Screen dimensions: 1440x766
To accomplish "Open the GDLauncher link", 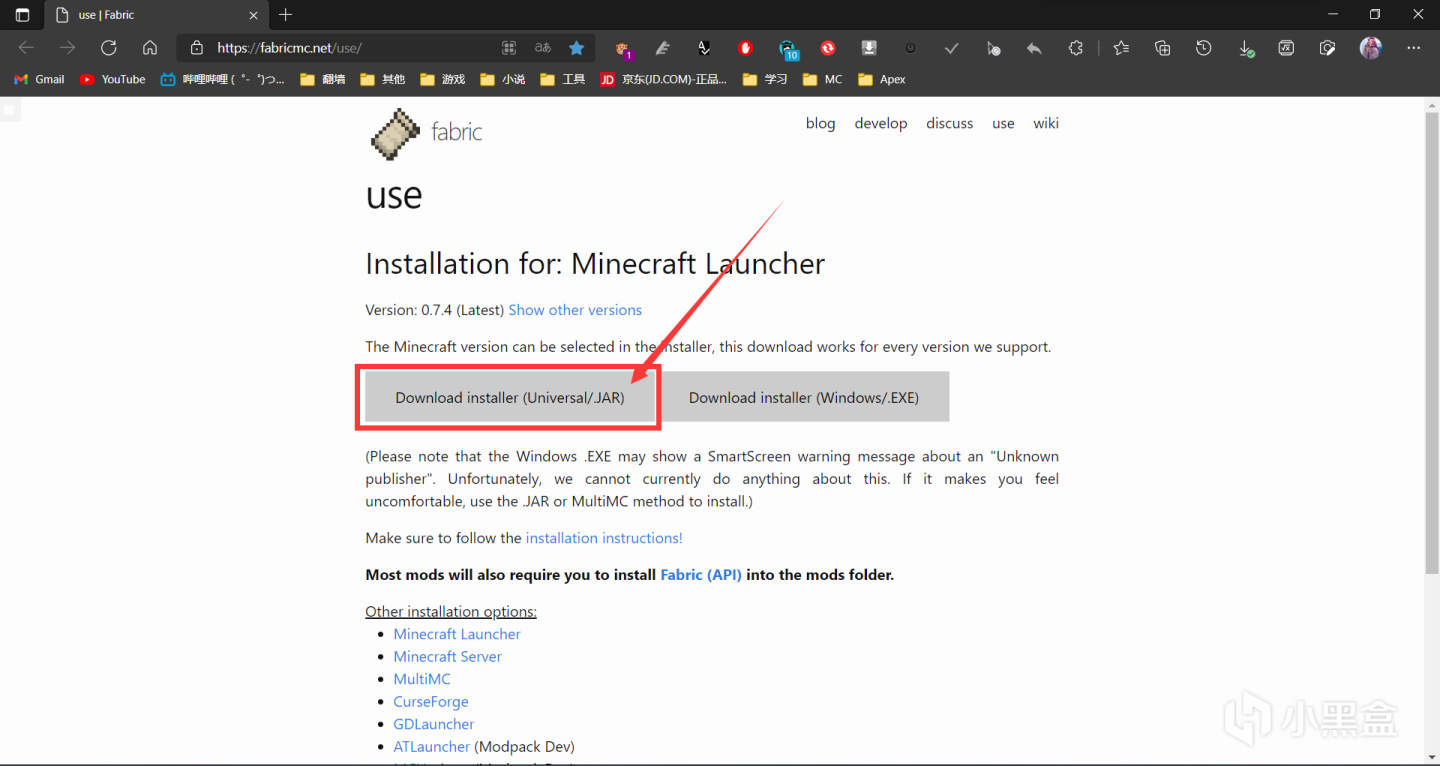I will click(x=434, y=724).
